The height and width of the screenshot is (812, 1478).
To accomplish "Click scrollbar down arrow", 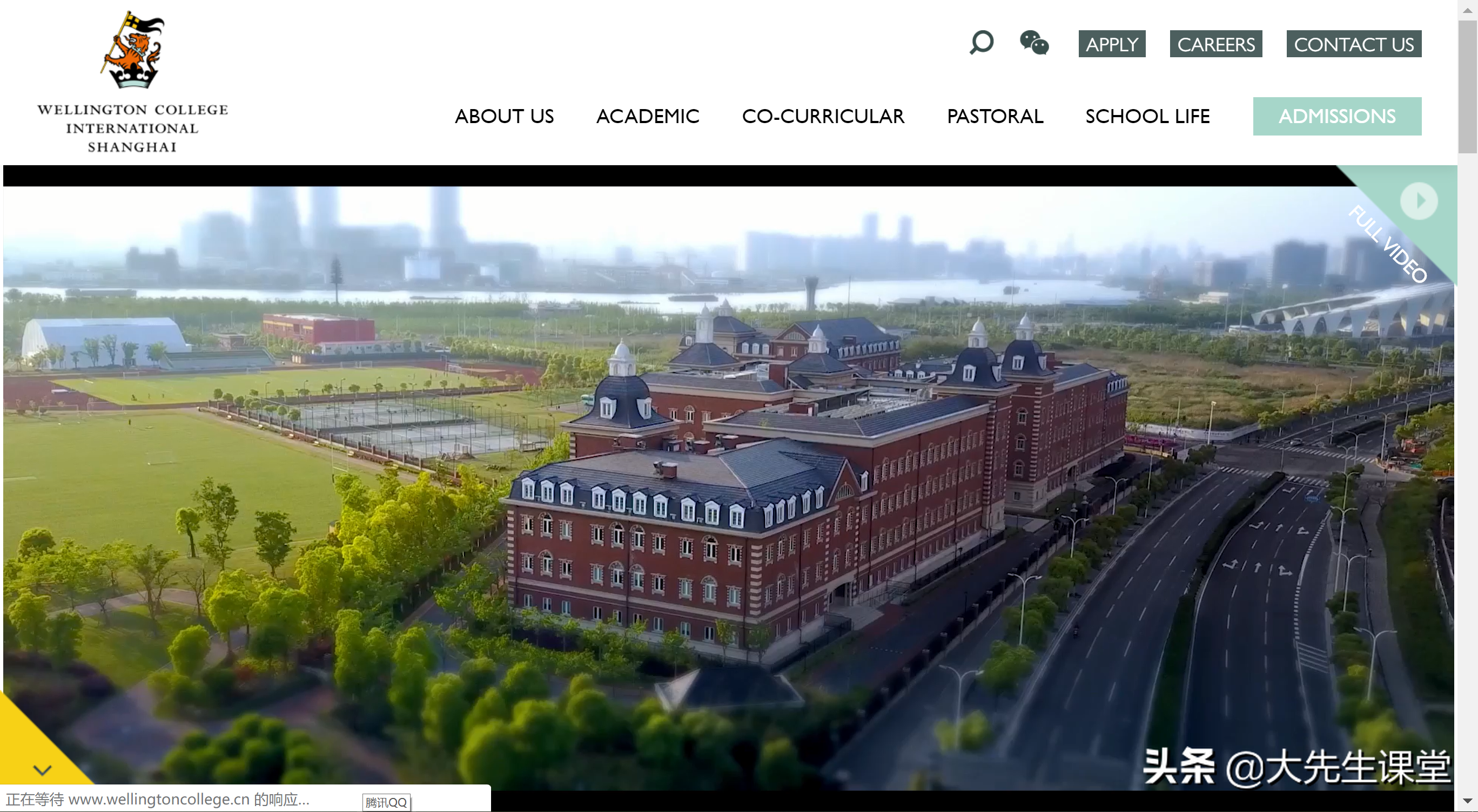I will [1467, 801].
